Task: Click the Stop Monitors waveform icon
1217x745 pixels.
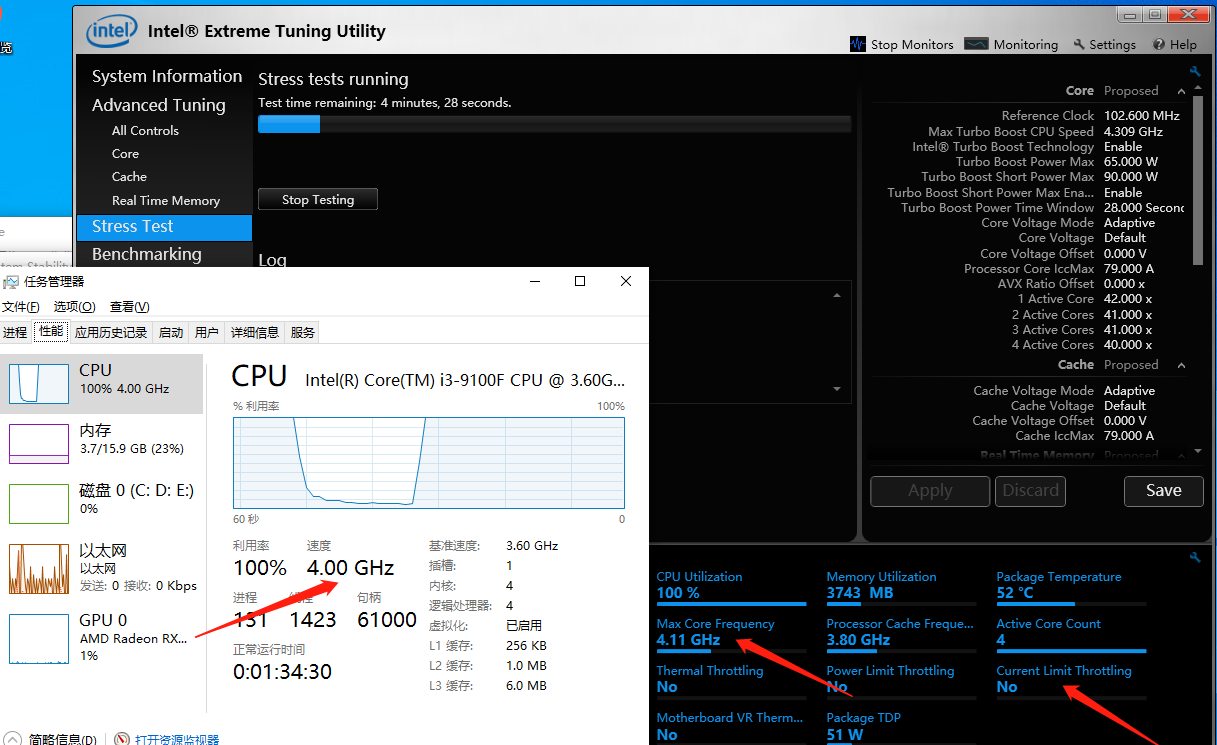Action: coord(858,44)
